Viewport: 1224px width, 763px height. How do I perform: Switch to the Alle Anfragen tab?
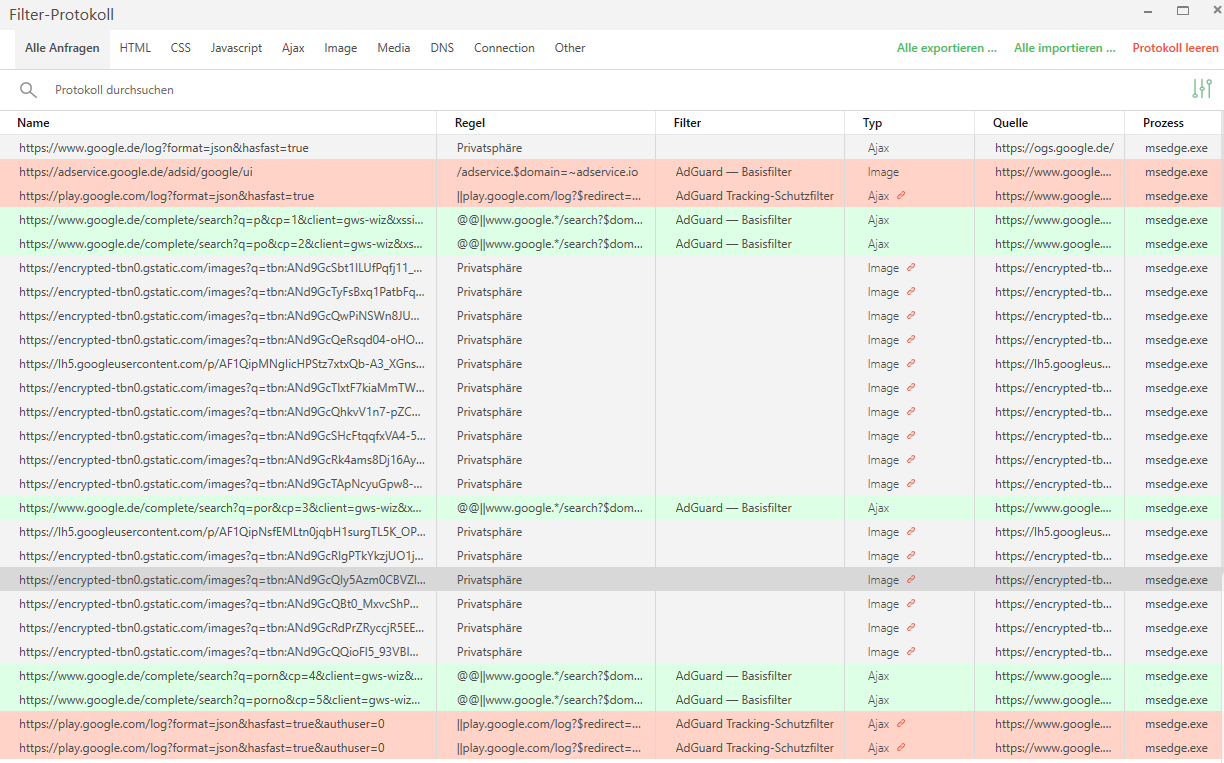(x=62, y=48)
